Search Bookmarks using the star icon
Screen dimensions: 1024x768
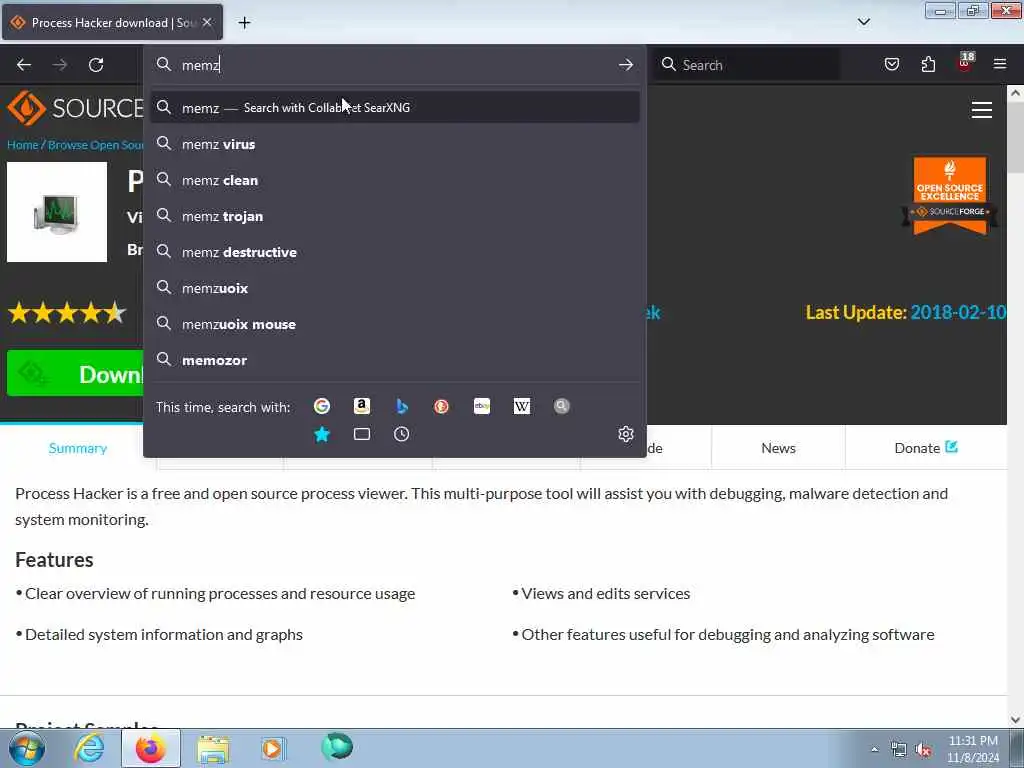(322, 434)
